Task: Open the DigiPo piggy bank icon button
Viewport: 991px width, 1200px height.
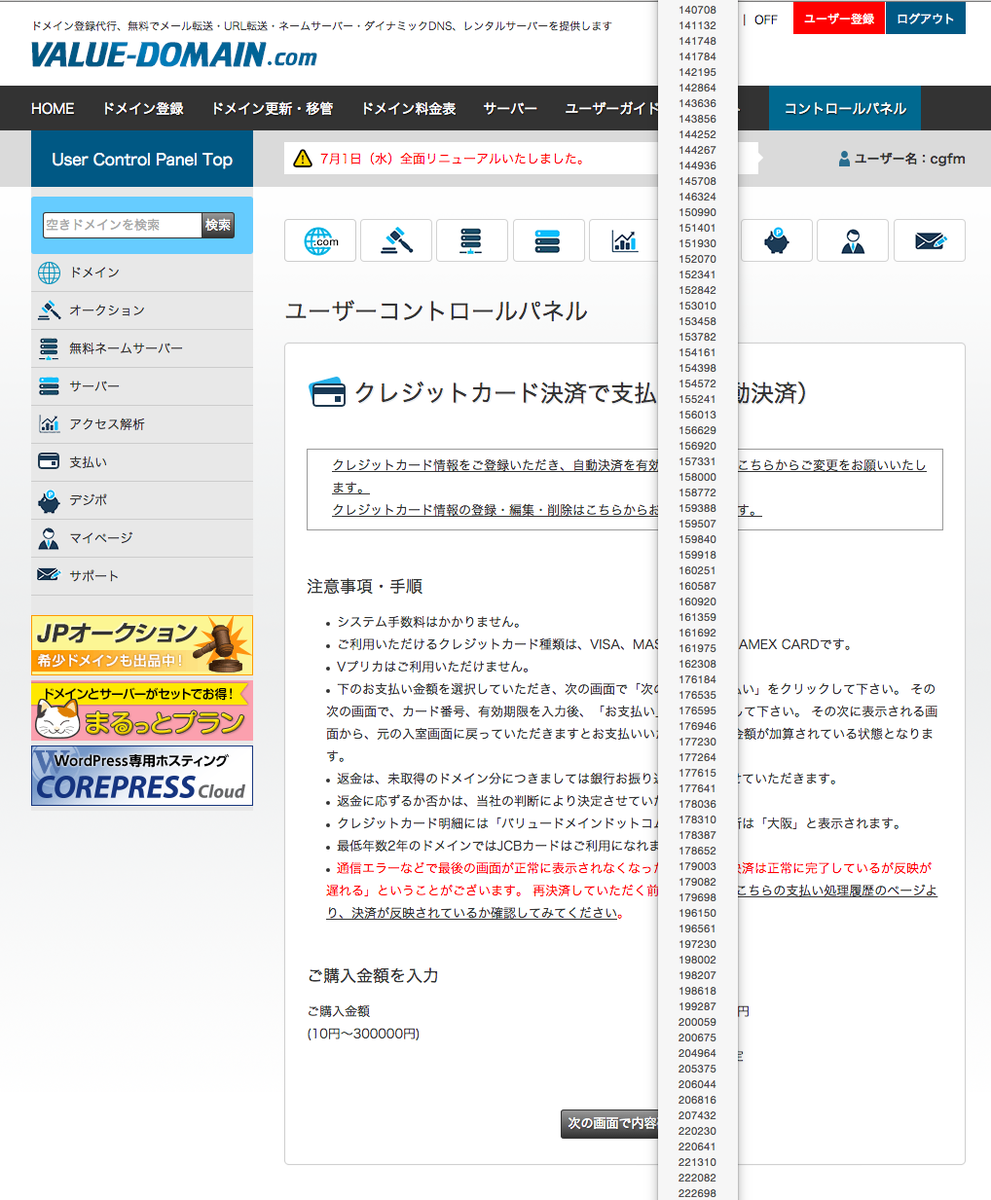Action: tap(776, 240)
